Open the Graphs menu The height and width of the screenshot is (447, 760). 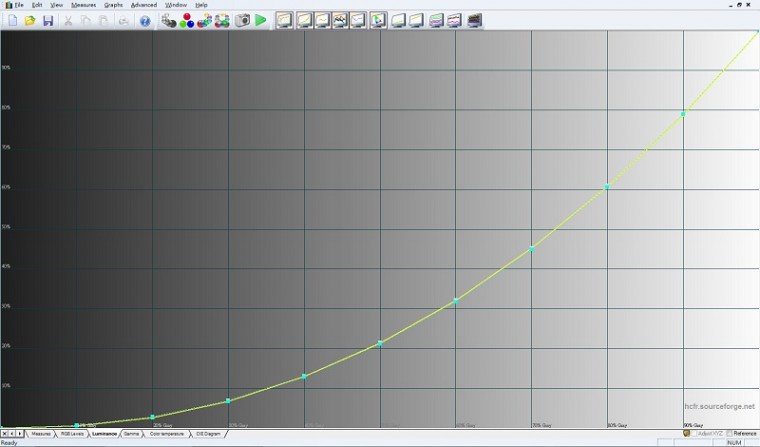[x=113, y=5]
